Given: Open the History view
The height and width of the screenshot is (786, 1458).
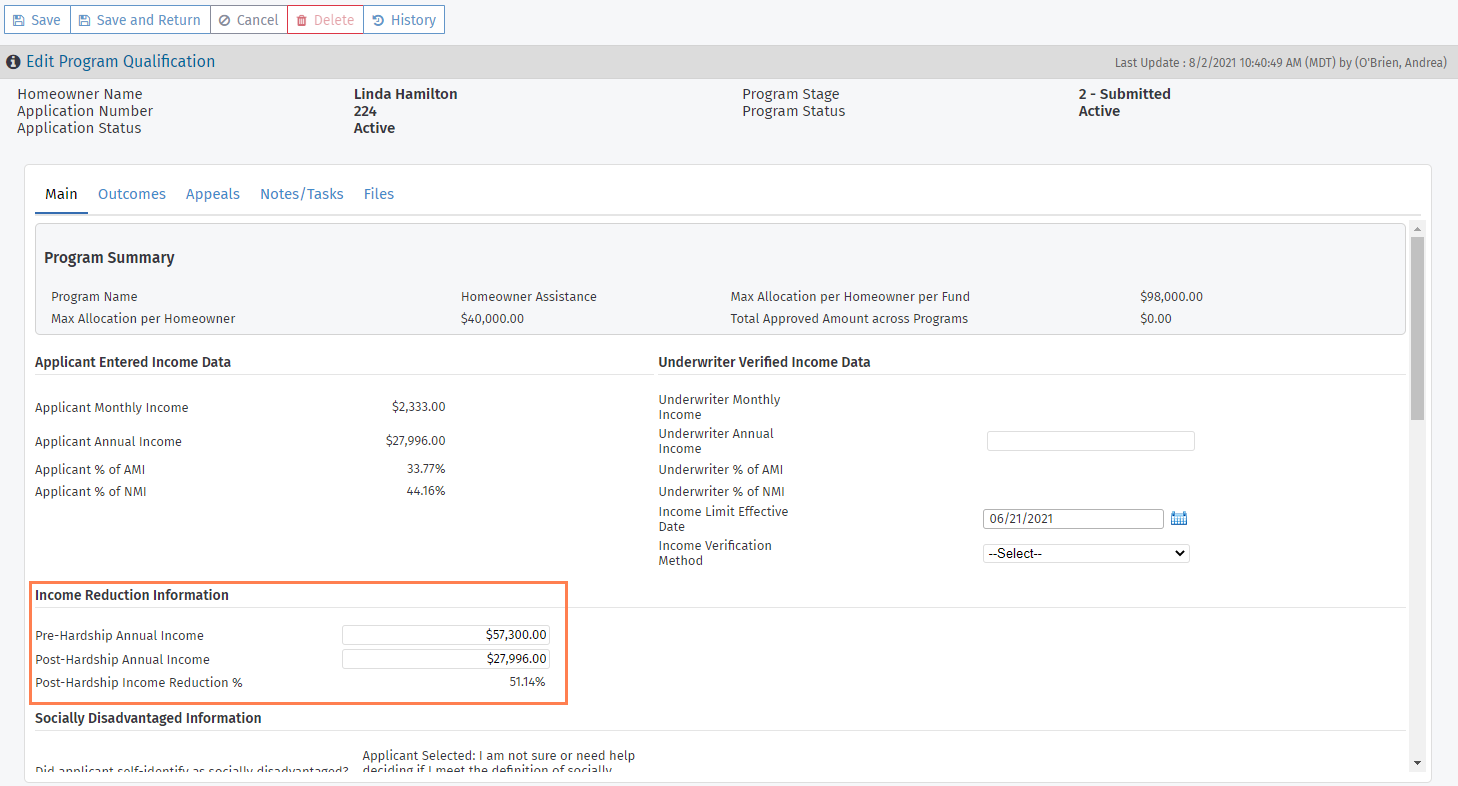Looking at the screenshot, I should tap(404, 20).
